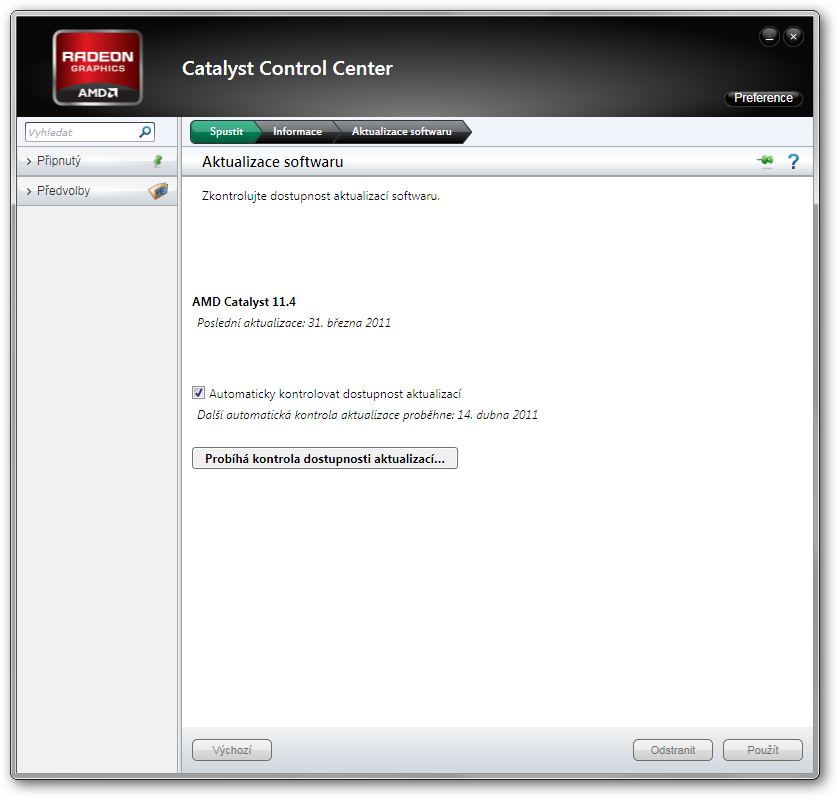Click the AMD Catalyst 11.4 version text

(x=244, y=302)
